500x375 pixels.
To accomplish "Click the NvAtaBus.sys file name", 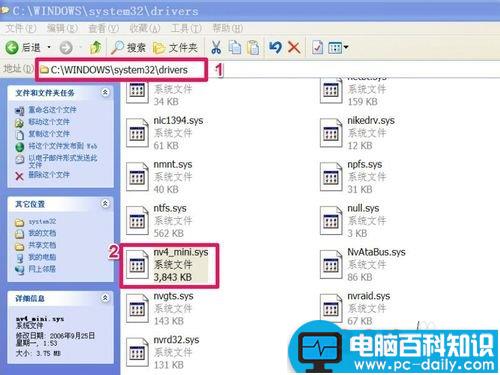I will click(376, 252).
